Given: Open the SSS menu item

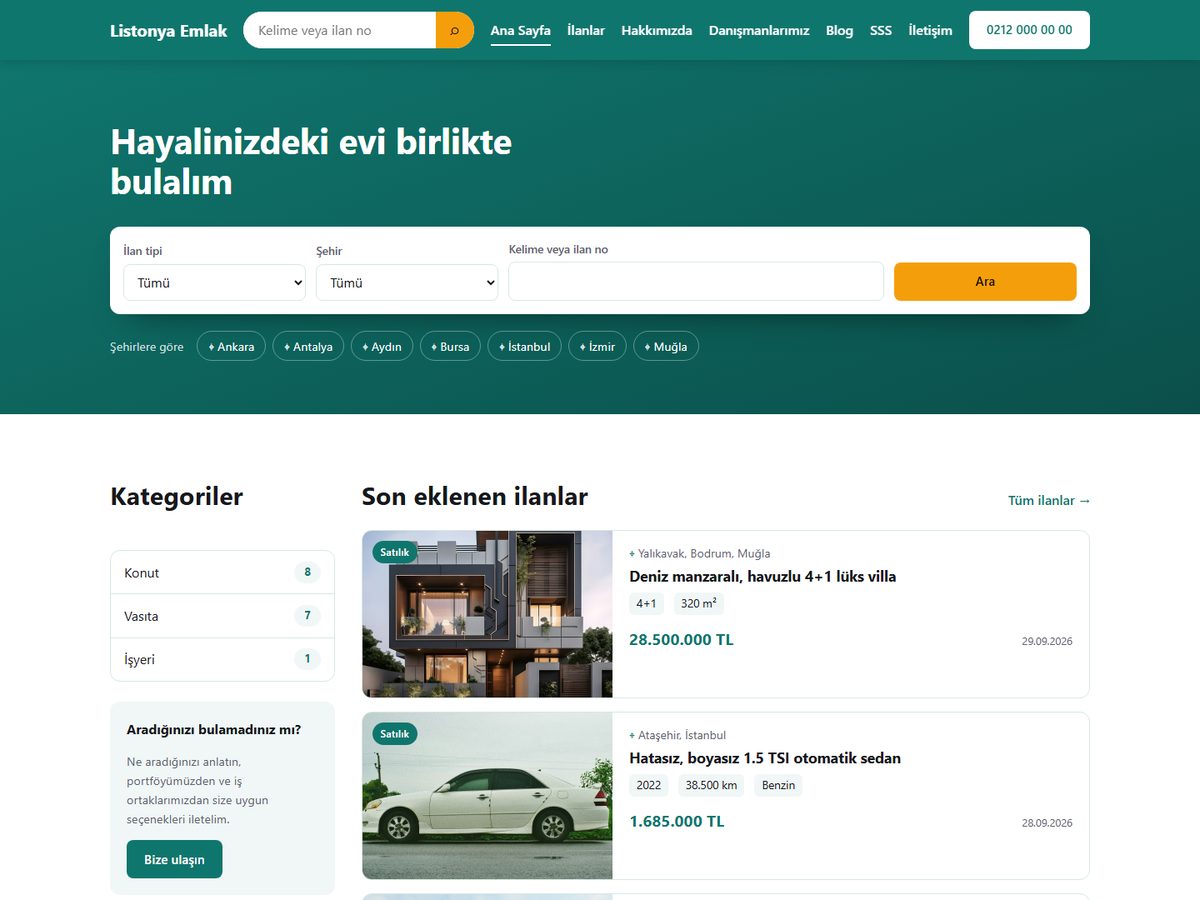Looking at the screenshot, I should pyautogui.click(x=881, y=30).
